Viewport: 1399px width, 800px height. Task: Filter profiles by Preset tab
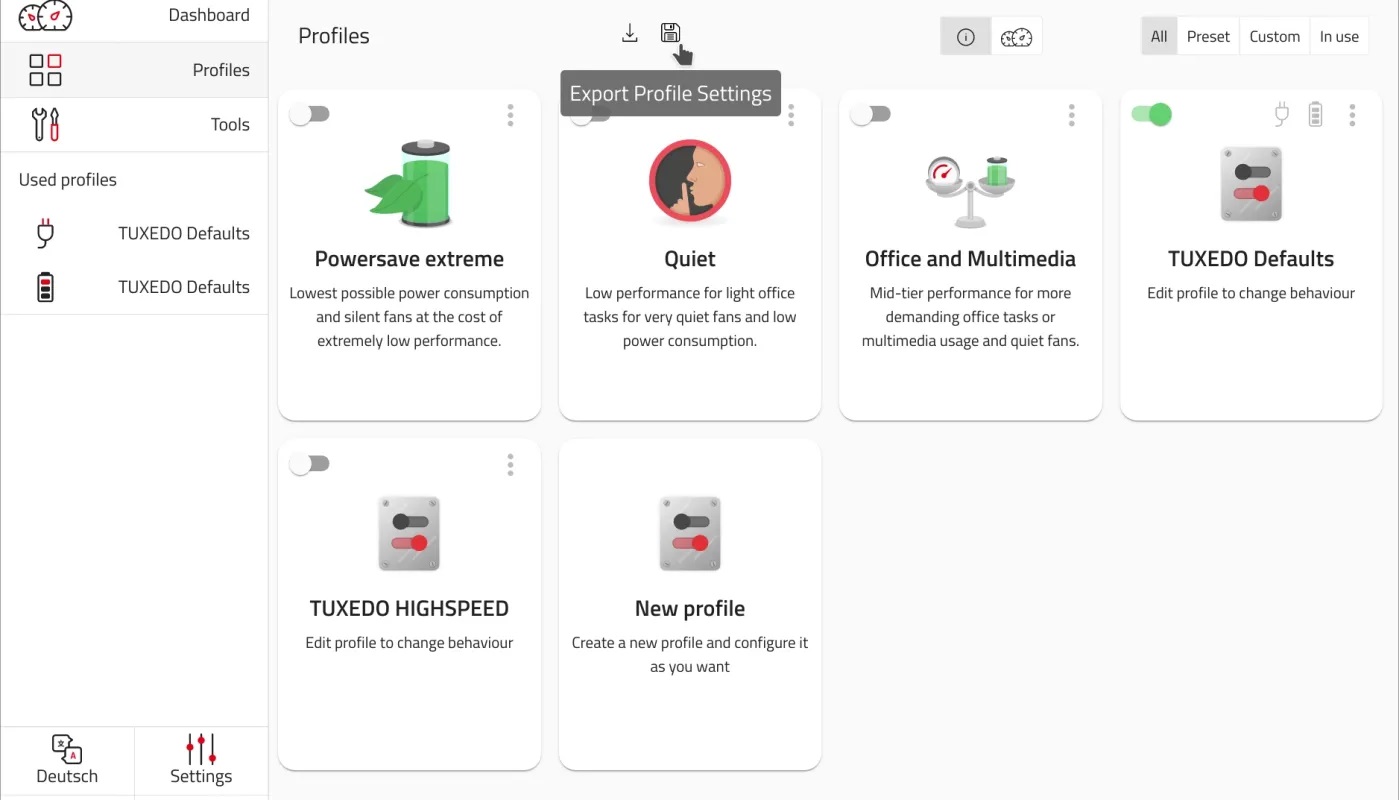[x=1208, y=37]
